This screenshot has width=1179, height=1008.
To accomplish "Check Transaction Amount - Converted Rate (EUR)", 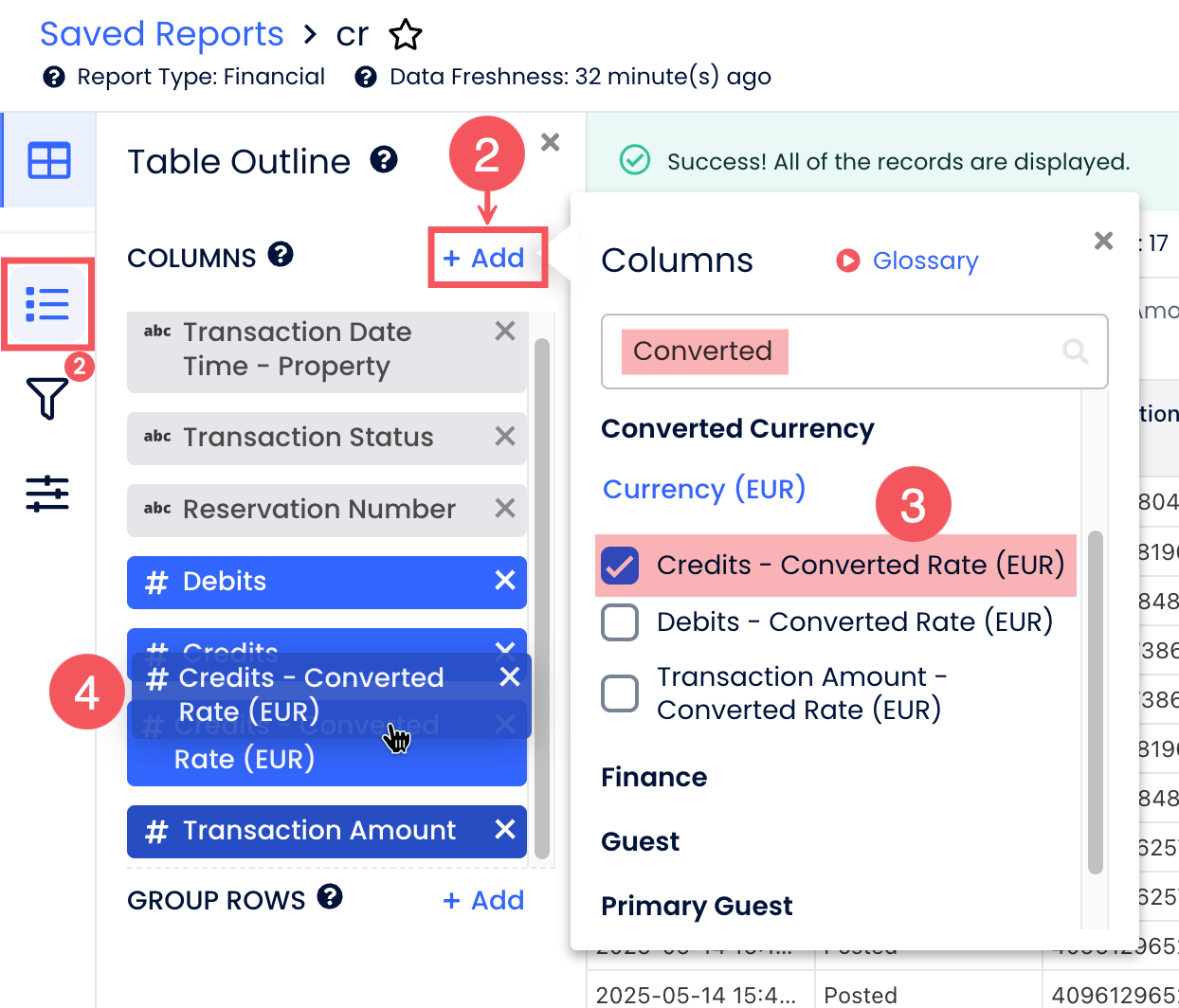I will (x=620, y=693).
